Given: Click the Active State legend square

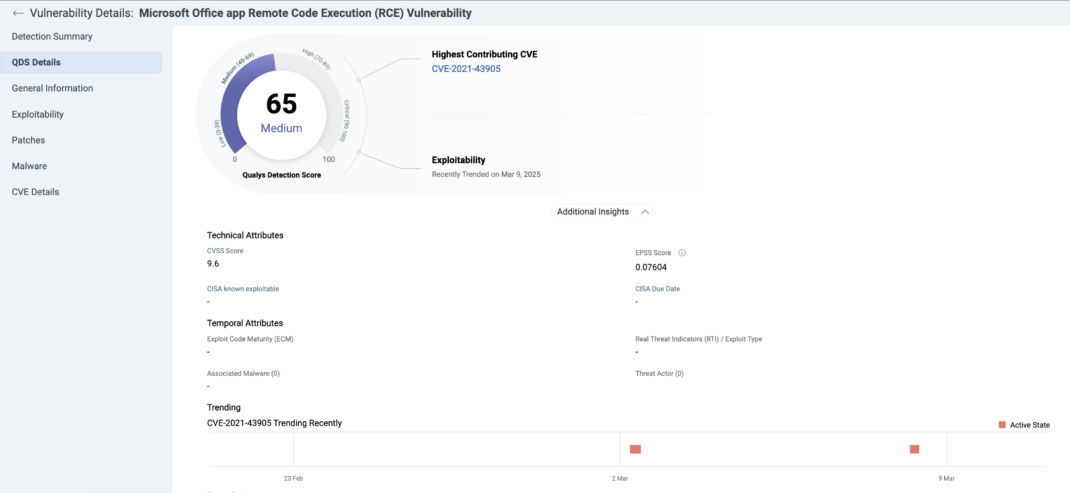Looking at the screenshot, I should [x=1002, y=425].
